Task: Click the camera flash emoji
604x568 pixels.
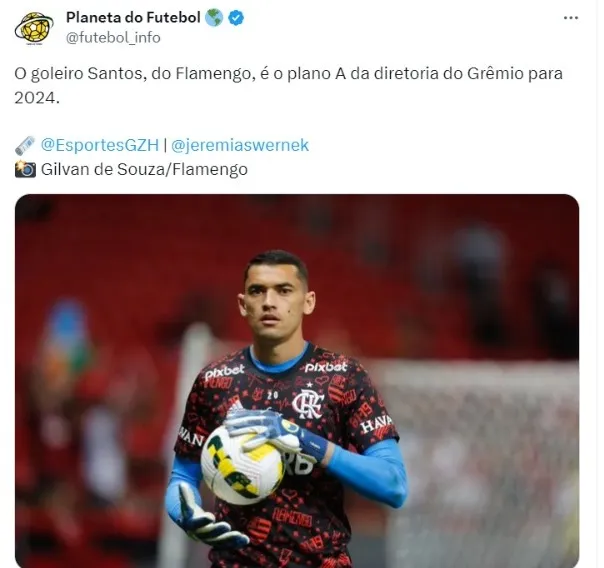Action: click(x=25, y=169)
